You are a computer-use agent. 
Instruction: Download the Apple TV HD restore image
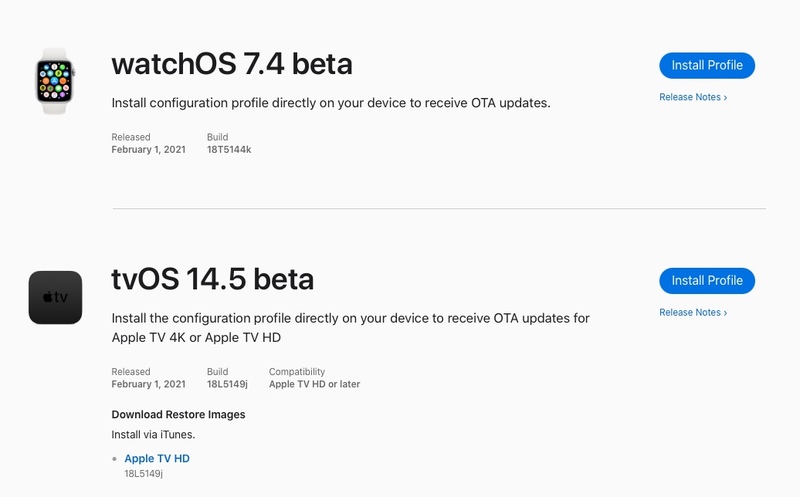coord(157,458)
